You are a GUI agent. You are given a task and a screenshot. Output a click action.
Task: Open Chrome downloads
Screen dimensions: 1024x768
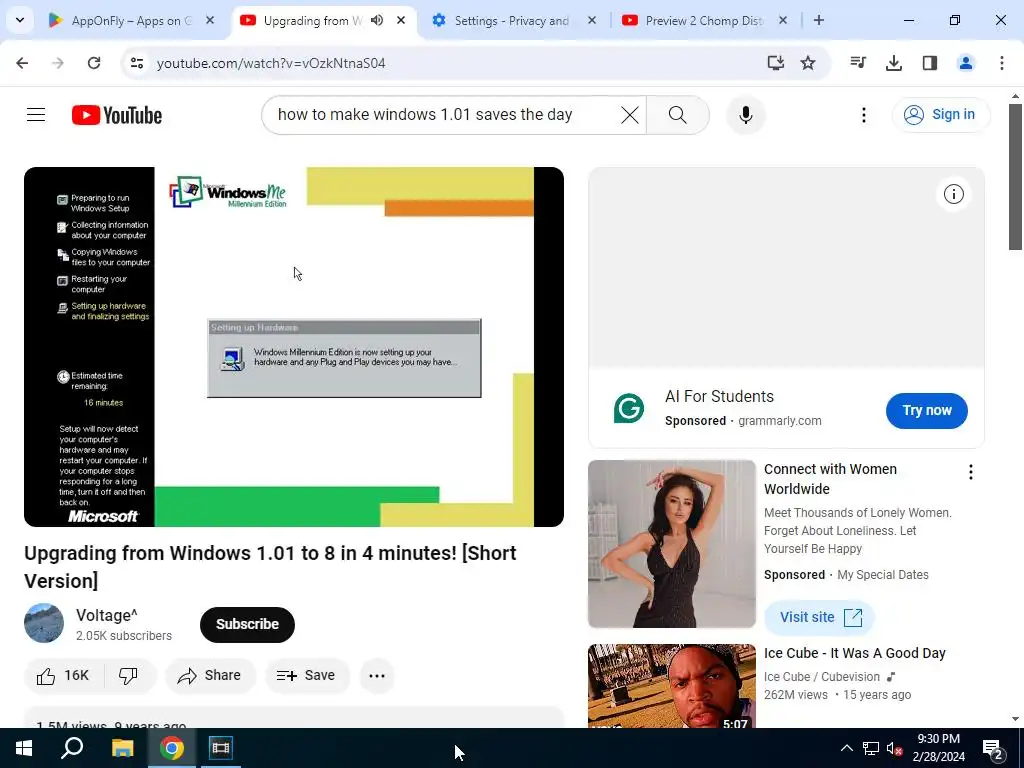click(893, 63)
